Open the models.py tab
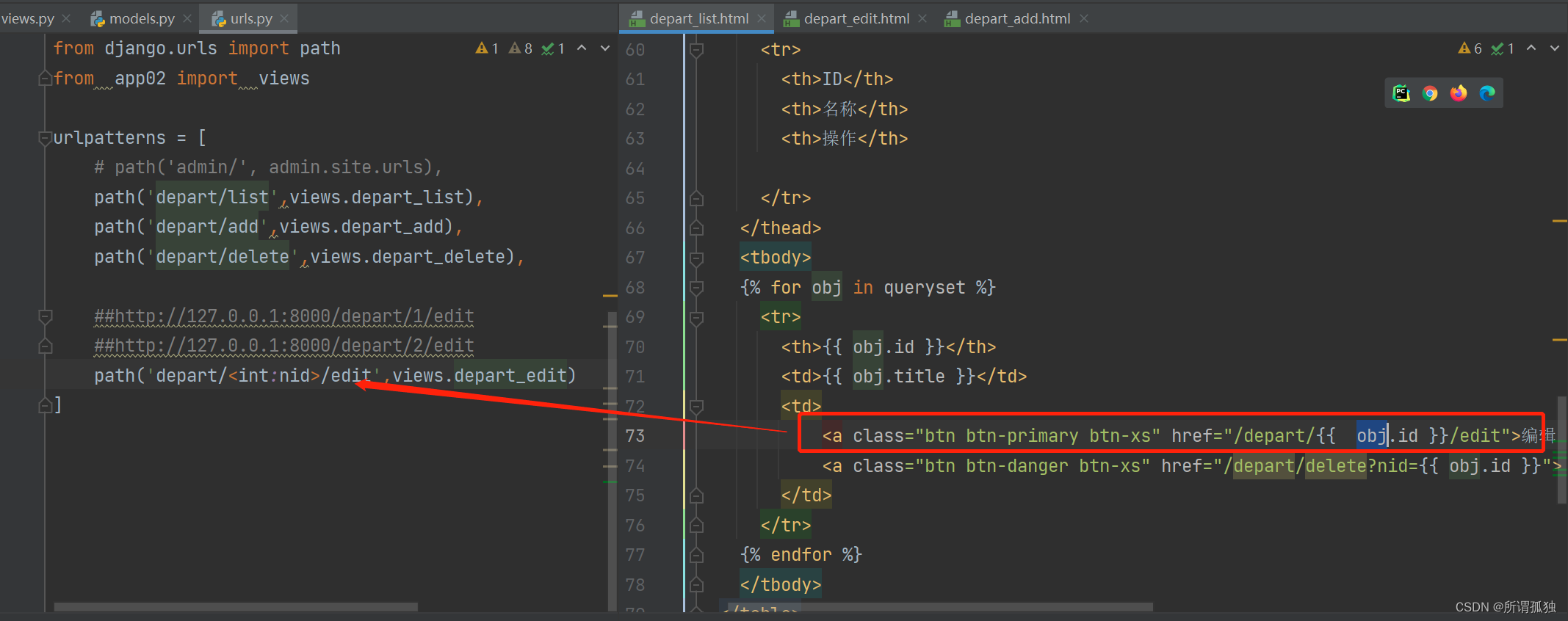The image size is (1568, 621). [x=142, y=18]
